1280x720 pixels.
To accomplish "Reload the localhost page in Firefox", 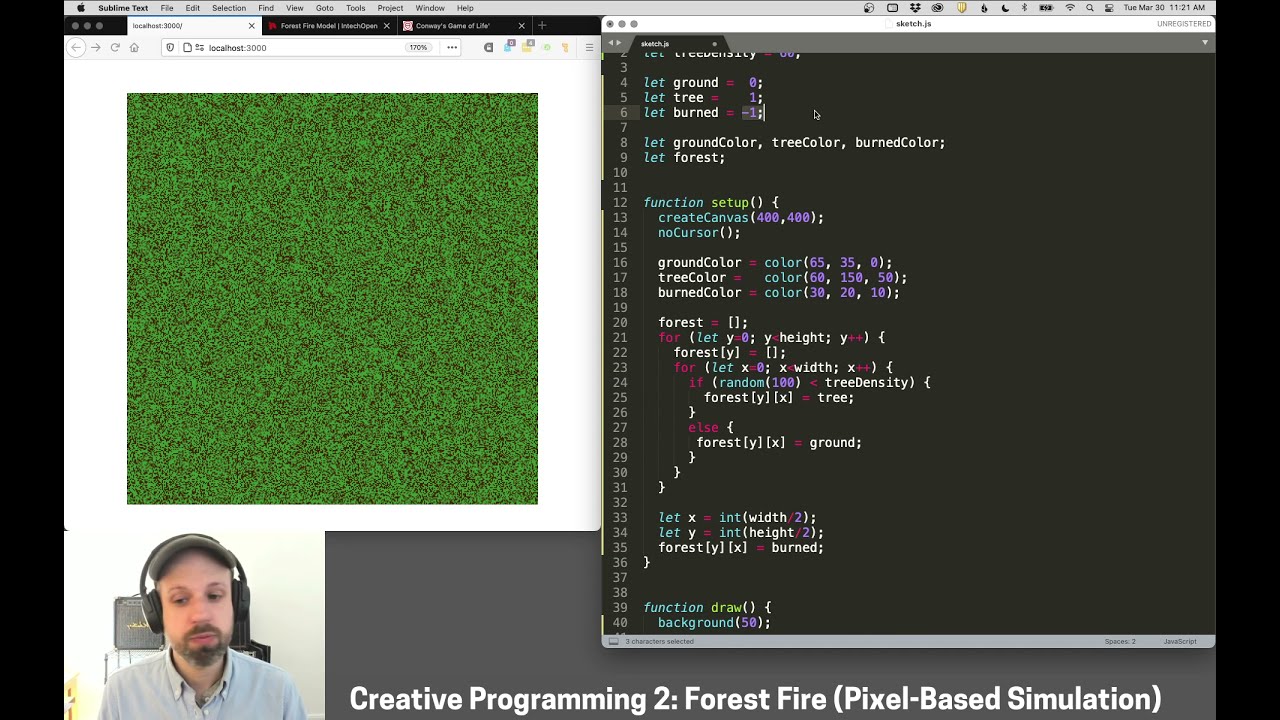I will click(x=115, y=47).
